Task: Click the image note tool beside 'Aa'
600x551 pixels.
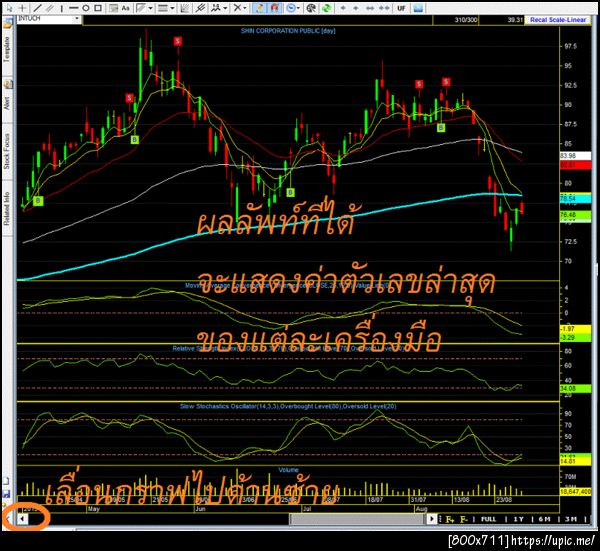Action: point(113,8)
